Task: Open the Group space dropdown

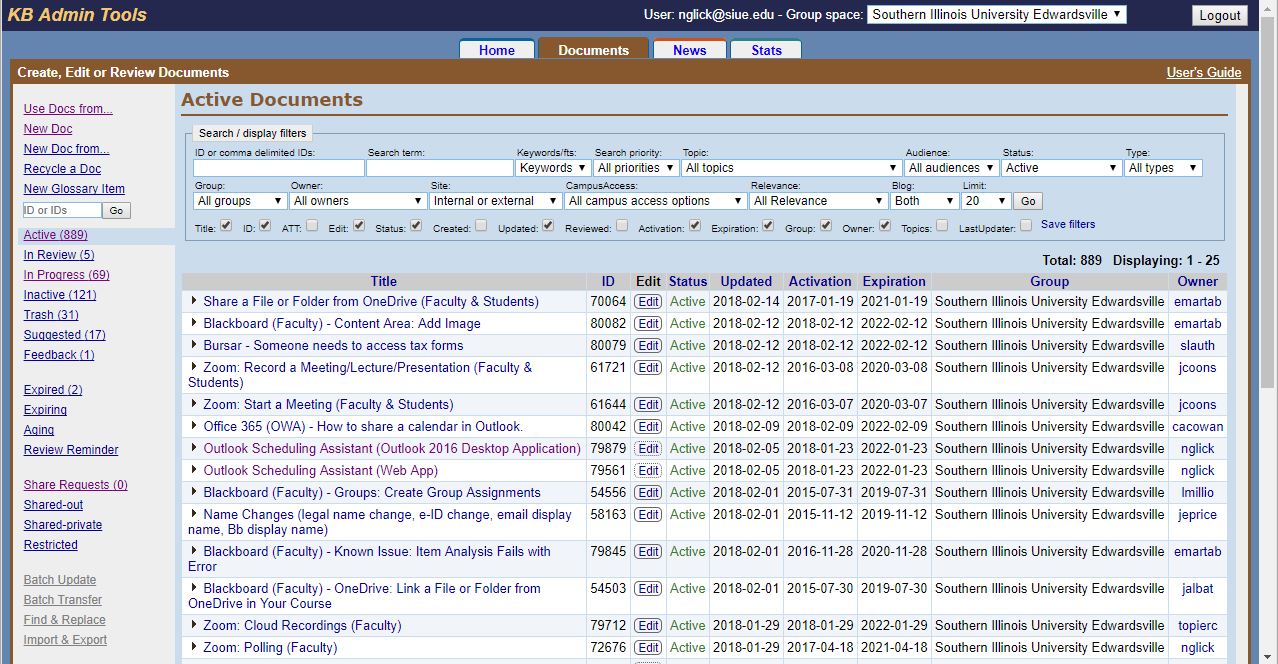Action: tap(996, 14)
